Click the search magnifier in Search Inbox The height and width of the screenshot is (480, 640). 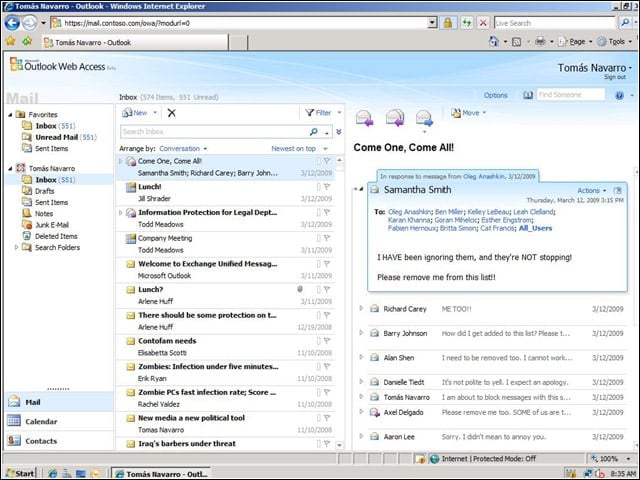tap(313, 131)
